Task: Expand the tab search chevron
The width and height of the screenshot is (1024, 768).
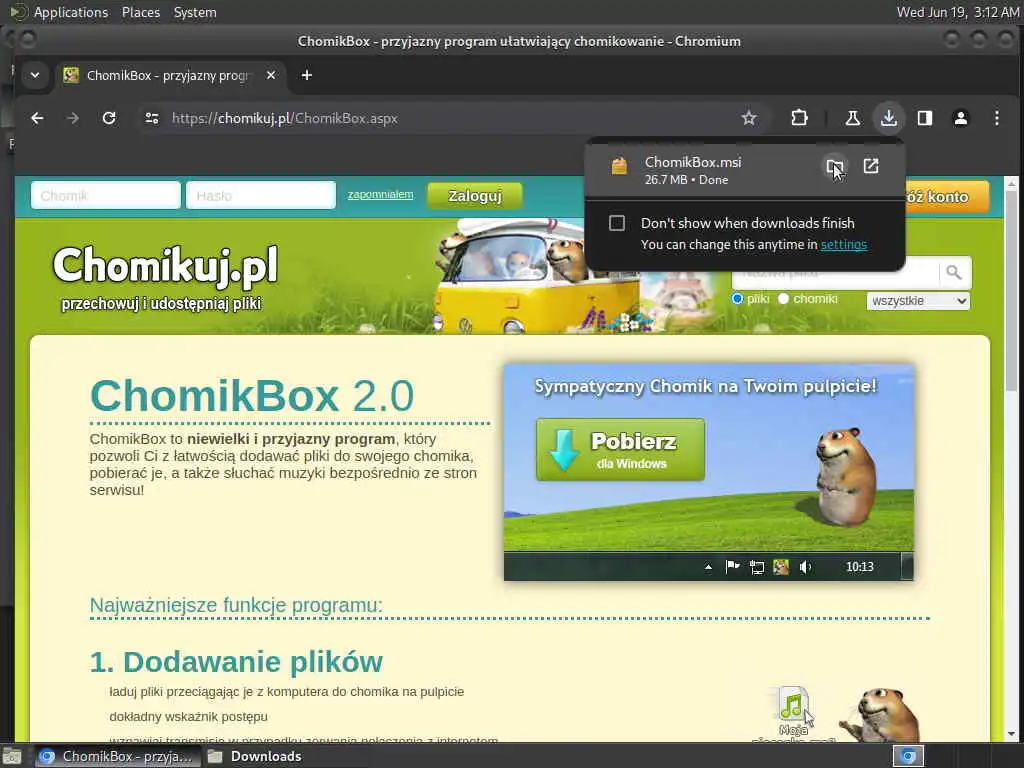Action: point(35,76)
